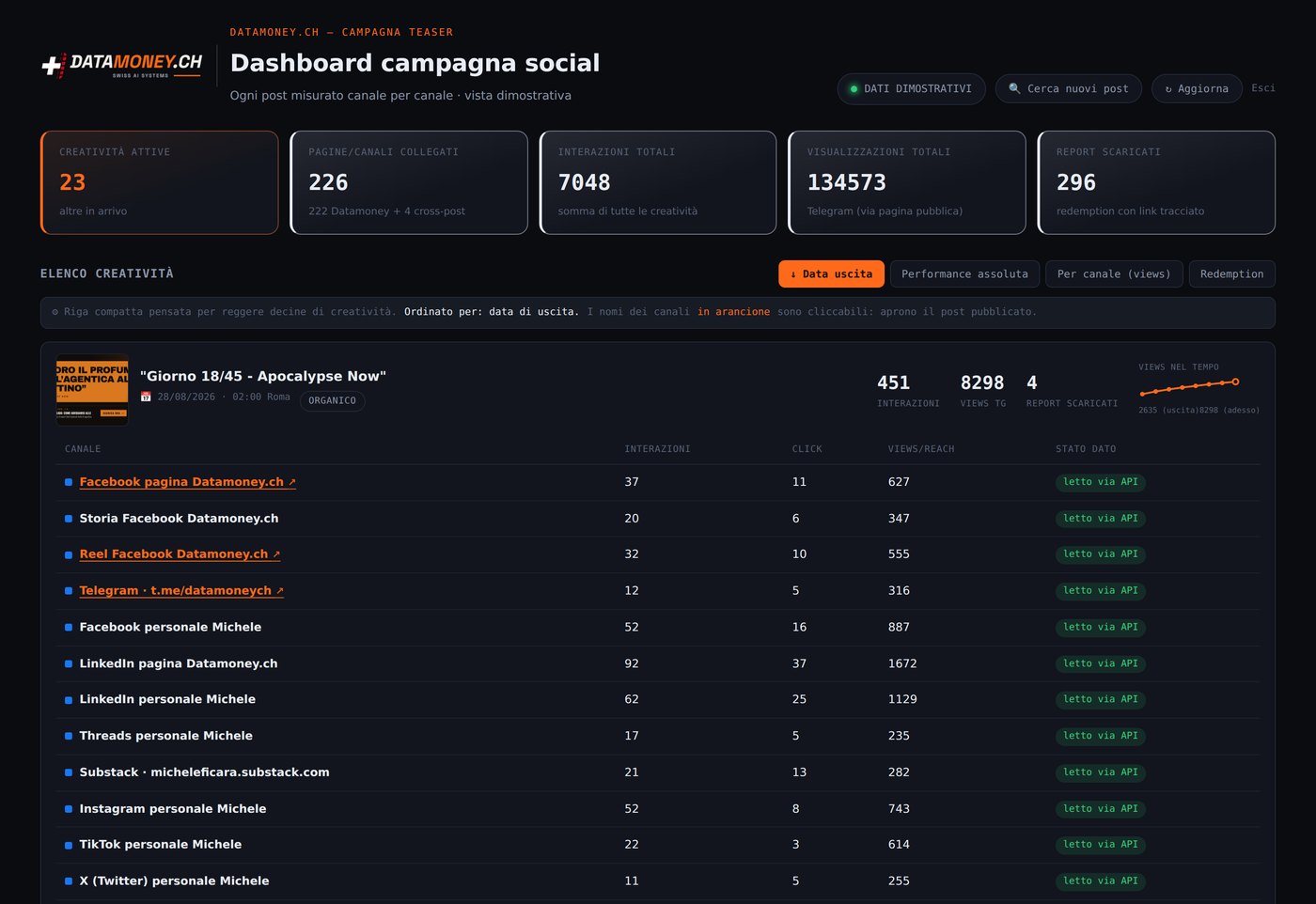Click the Views nel tempo sparkline chart

point(1190,386)
